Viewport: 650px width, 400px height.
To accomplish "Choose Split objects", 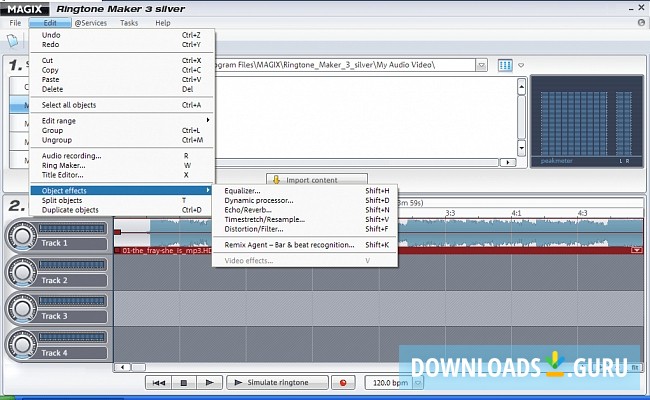I will point(122,200).
